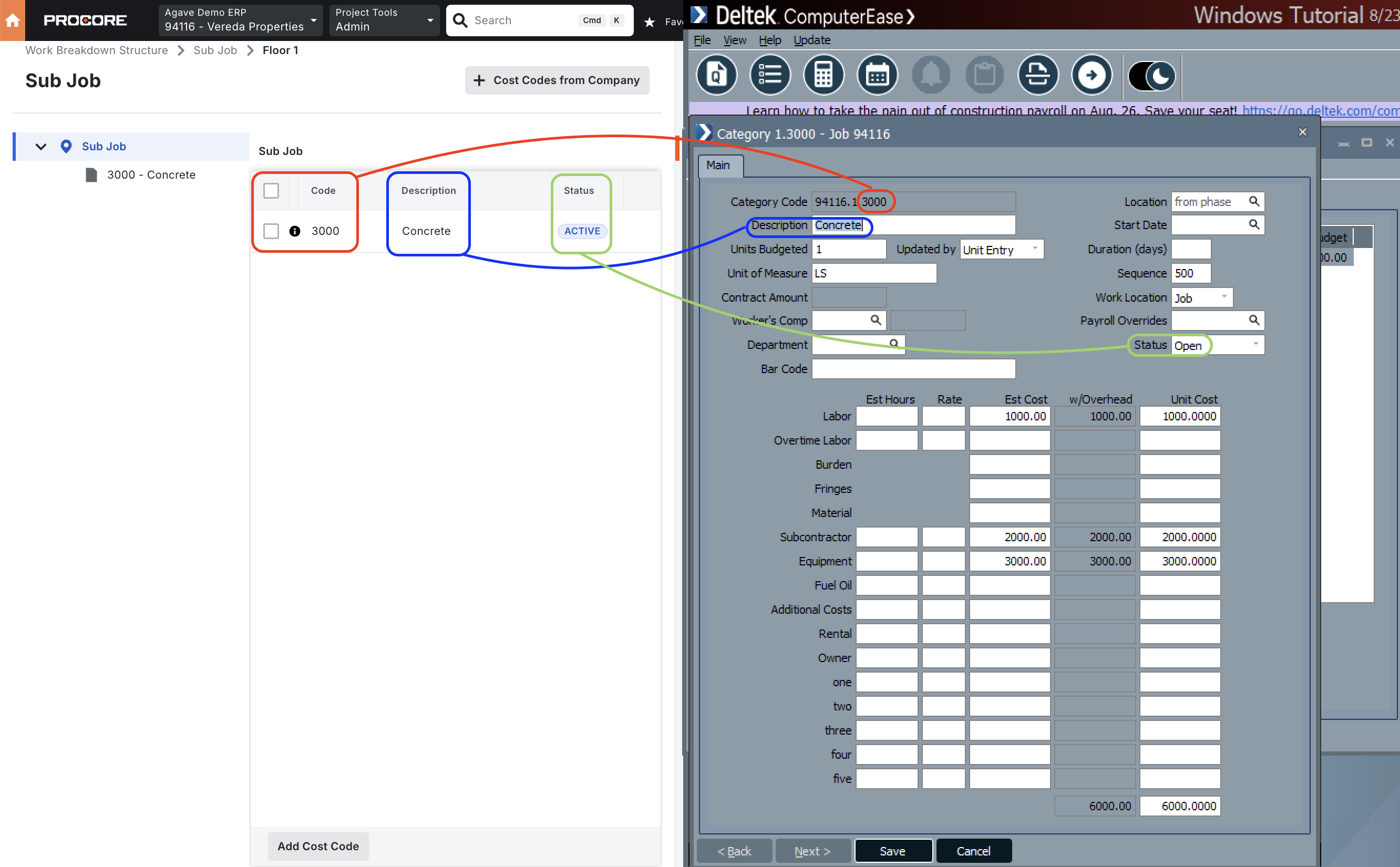The width and height of the screenshot is (1400, 867).
Task: Click the Cancel button
Action: coord(973,851)
